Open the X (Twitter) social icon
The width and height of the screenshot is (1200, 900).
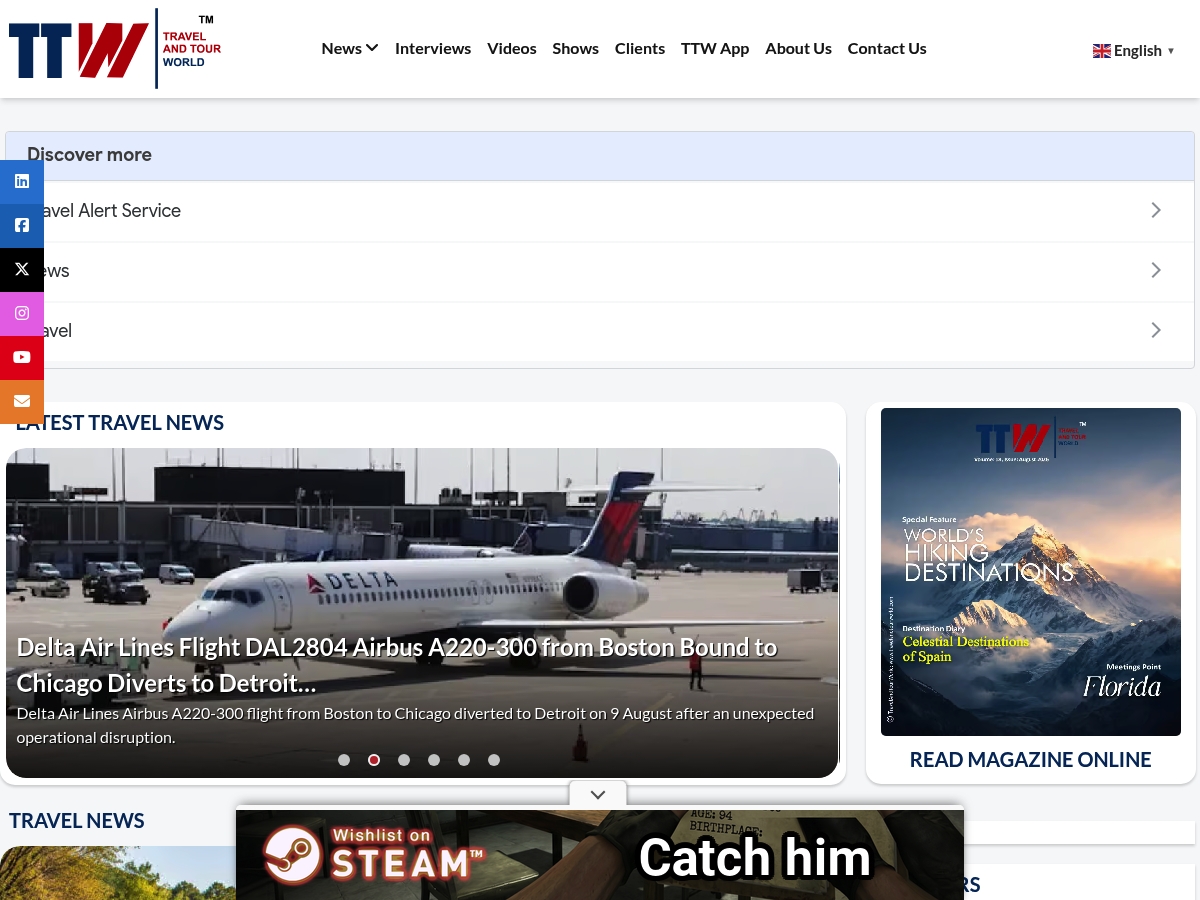click(x=22, y=270)
